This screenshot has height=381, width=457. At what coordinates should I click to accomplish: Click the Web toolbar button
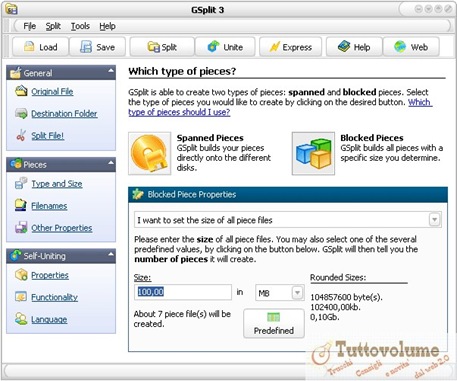pyautogui.click(x=411, y=47)
